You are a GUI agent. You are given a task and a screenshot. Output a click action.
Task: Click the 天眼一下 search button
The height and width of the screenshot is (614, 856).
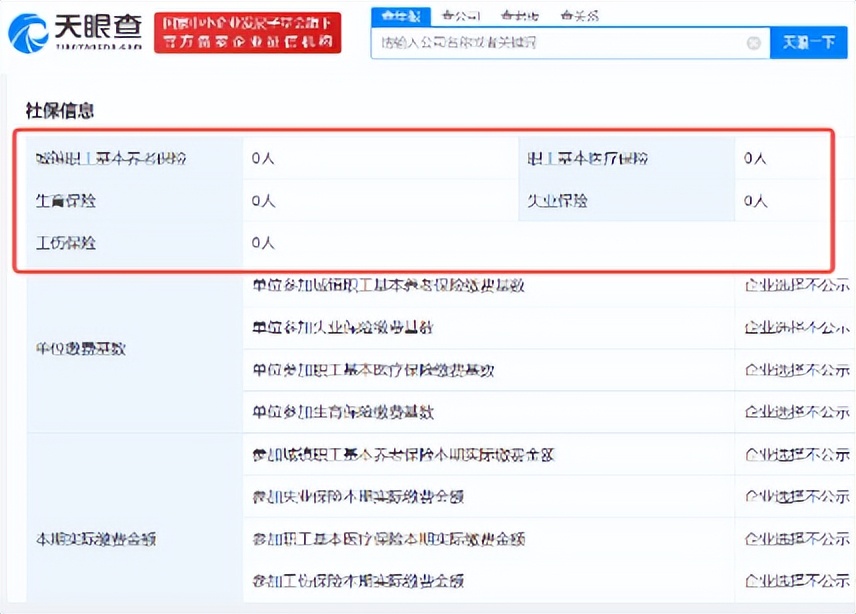(810, 44)
